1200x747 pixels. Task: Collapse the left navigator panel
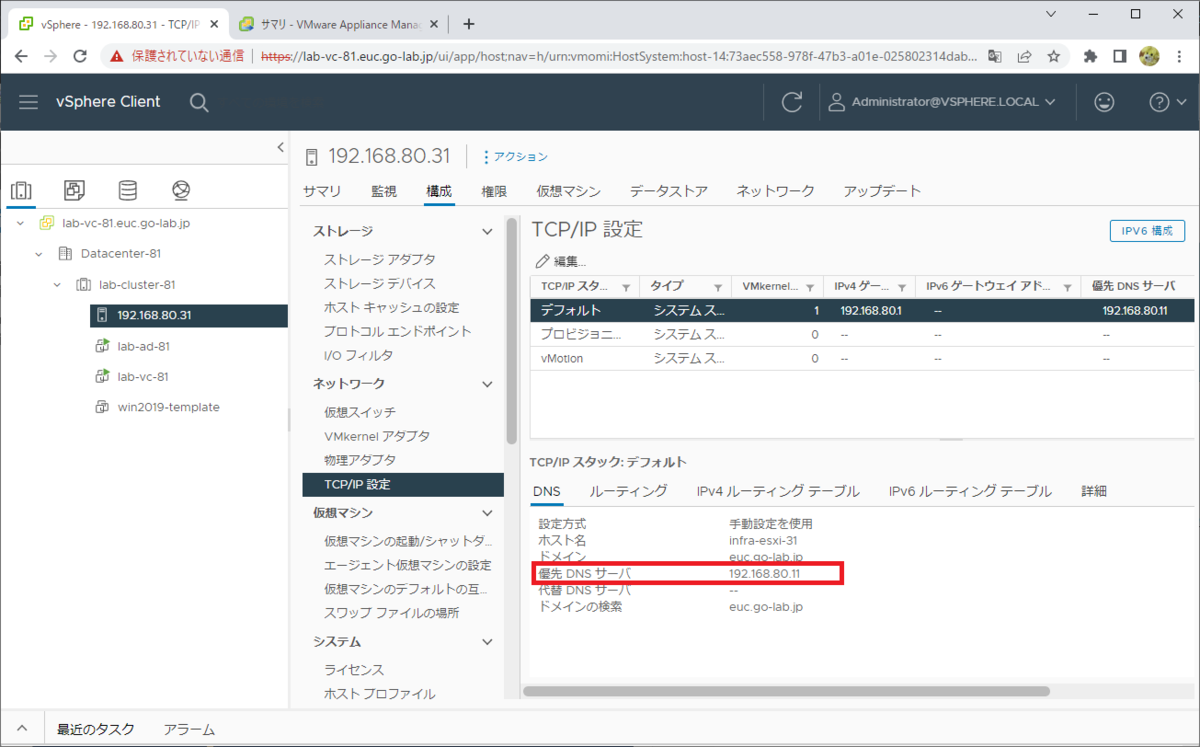(x=280, y=148)
